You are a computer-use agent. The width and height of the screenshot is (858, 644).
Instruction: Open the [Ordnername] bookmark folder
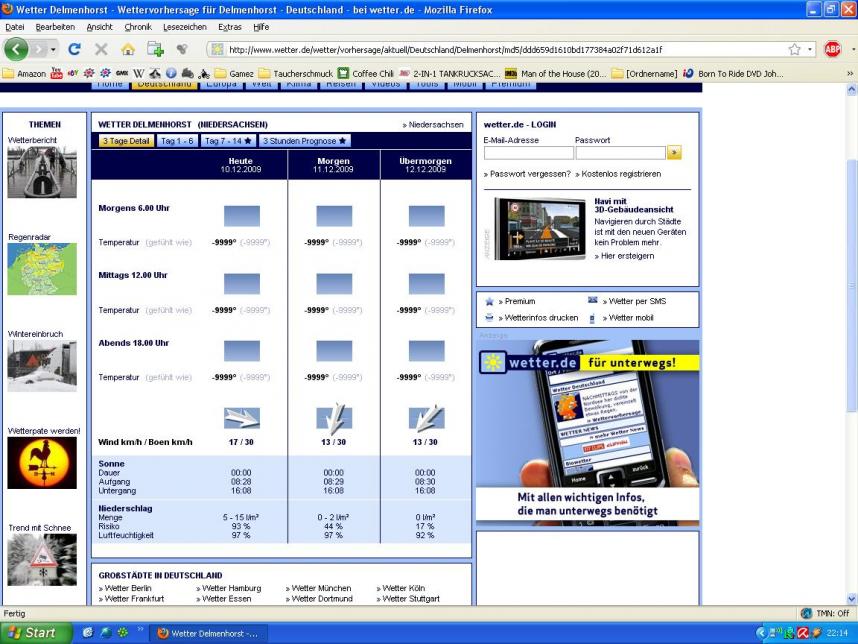click(x=644, y=73)
